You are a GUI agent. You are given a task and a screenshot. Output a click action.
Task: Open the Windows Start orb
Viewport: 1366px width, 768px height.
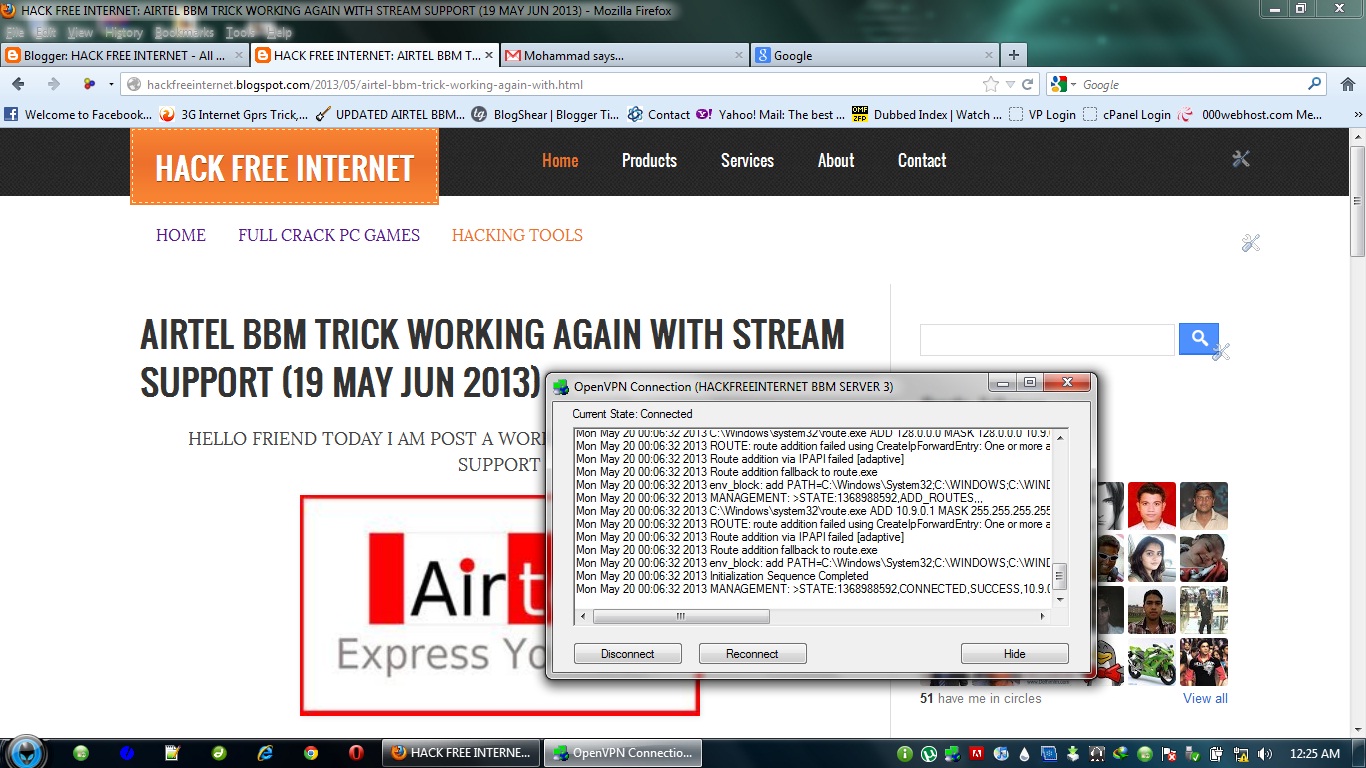[27, 752]
